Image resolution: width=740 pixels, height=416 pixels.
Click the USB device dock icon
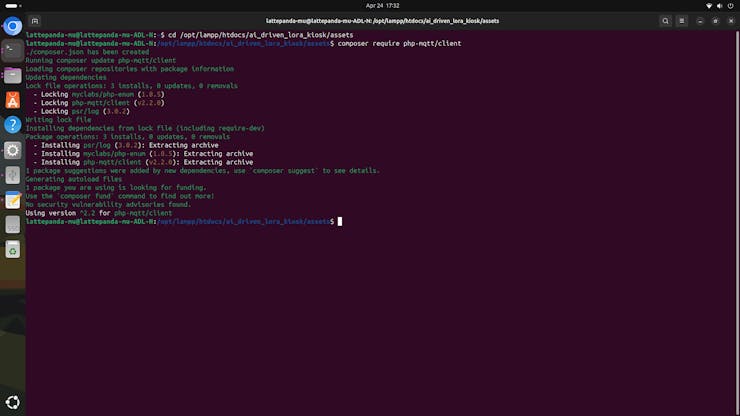point(13,175)
